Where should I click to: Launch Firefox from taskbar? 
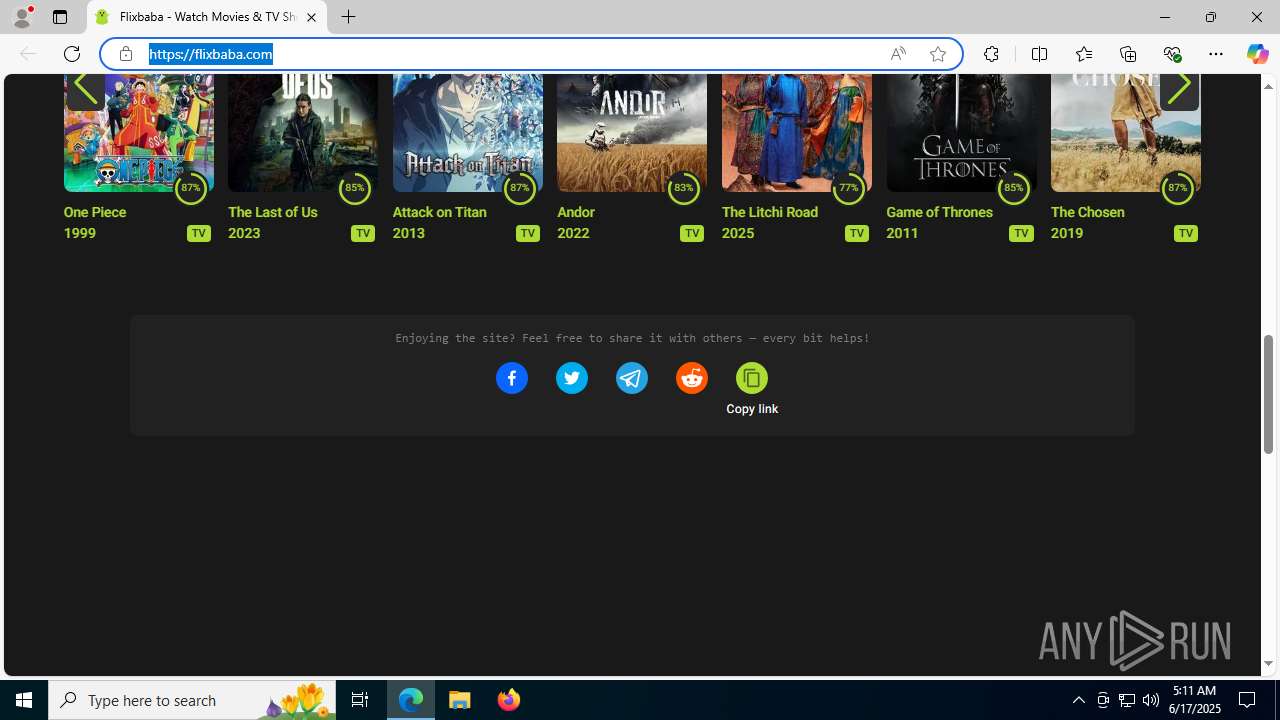pos(508,700)
